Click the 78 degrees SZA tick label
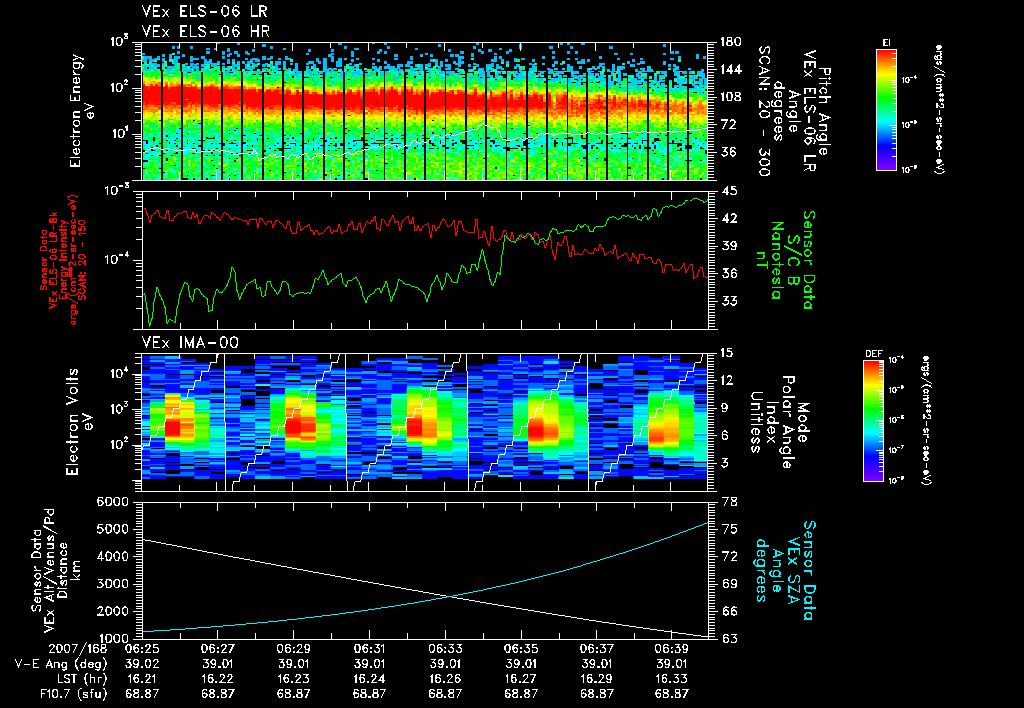 (729, 502)
